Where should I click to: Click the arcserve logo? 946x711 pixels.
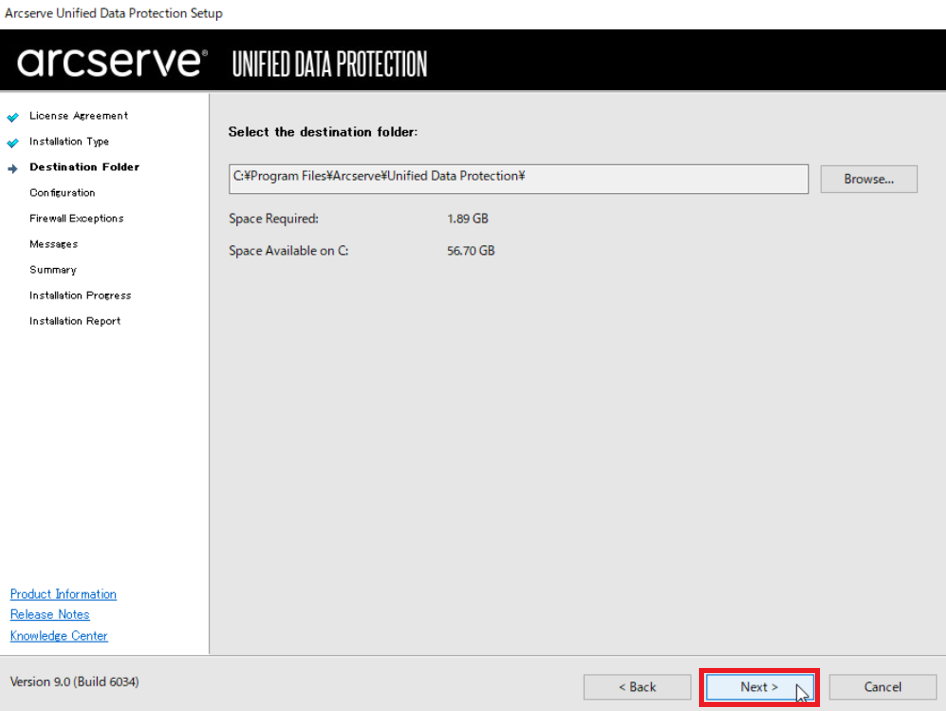[x=112, y=62]
